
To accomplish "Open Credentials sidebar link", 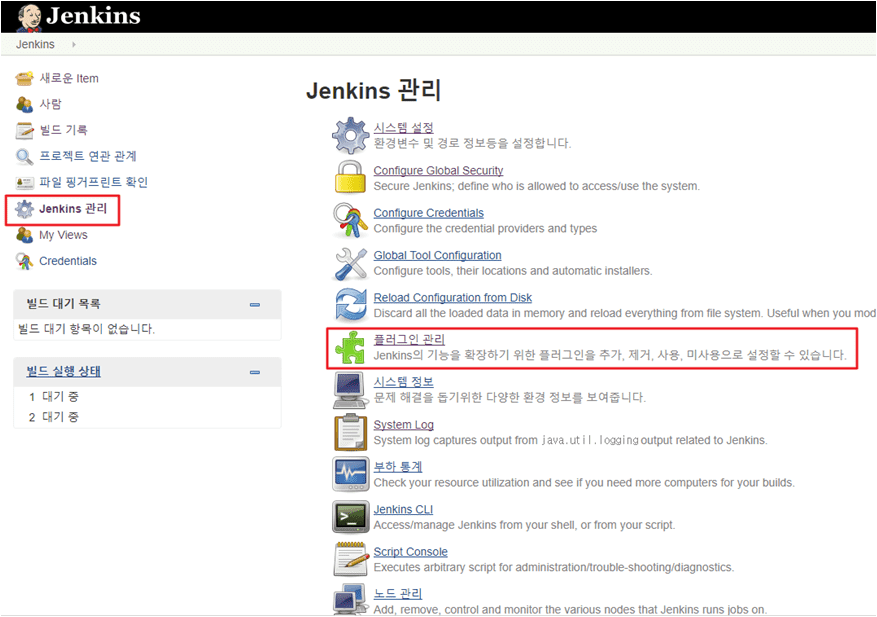I will [x=68, y=261].
